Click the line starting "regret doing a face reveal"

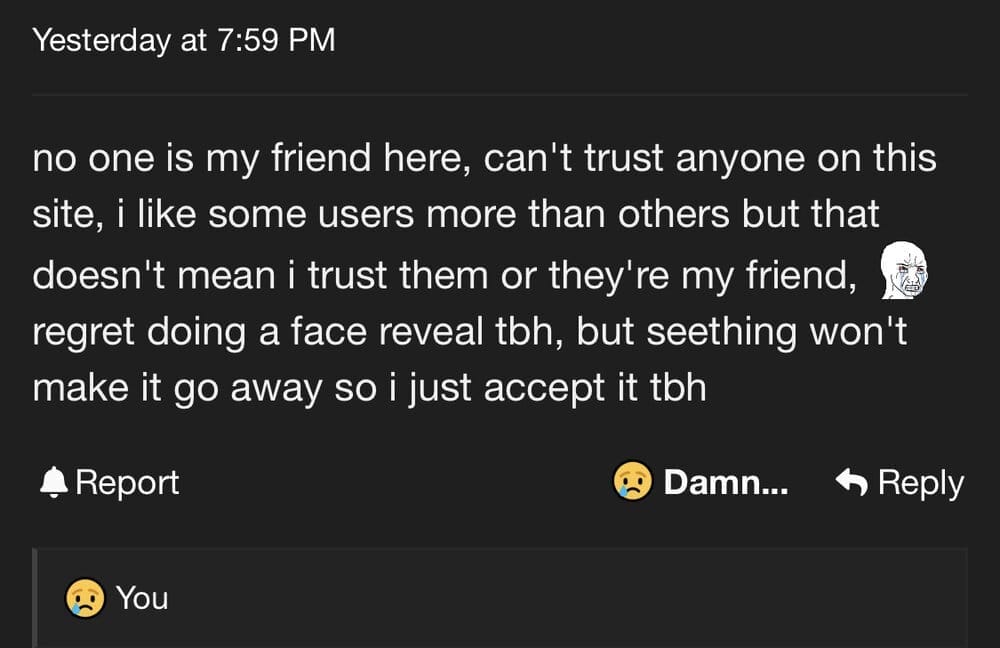[469, 332]
